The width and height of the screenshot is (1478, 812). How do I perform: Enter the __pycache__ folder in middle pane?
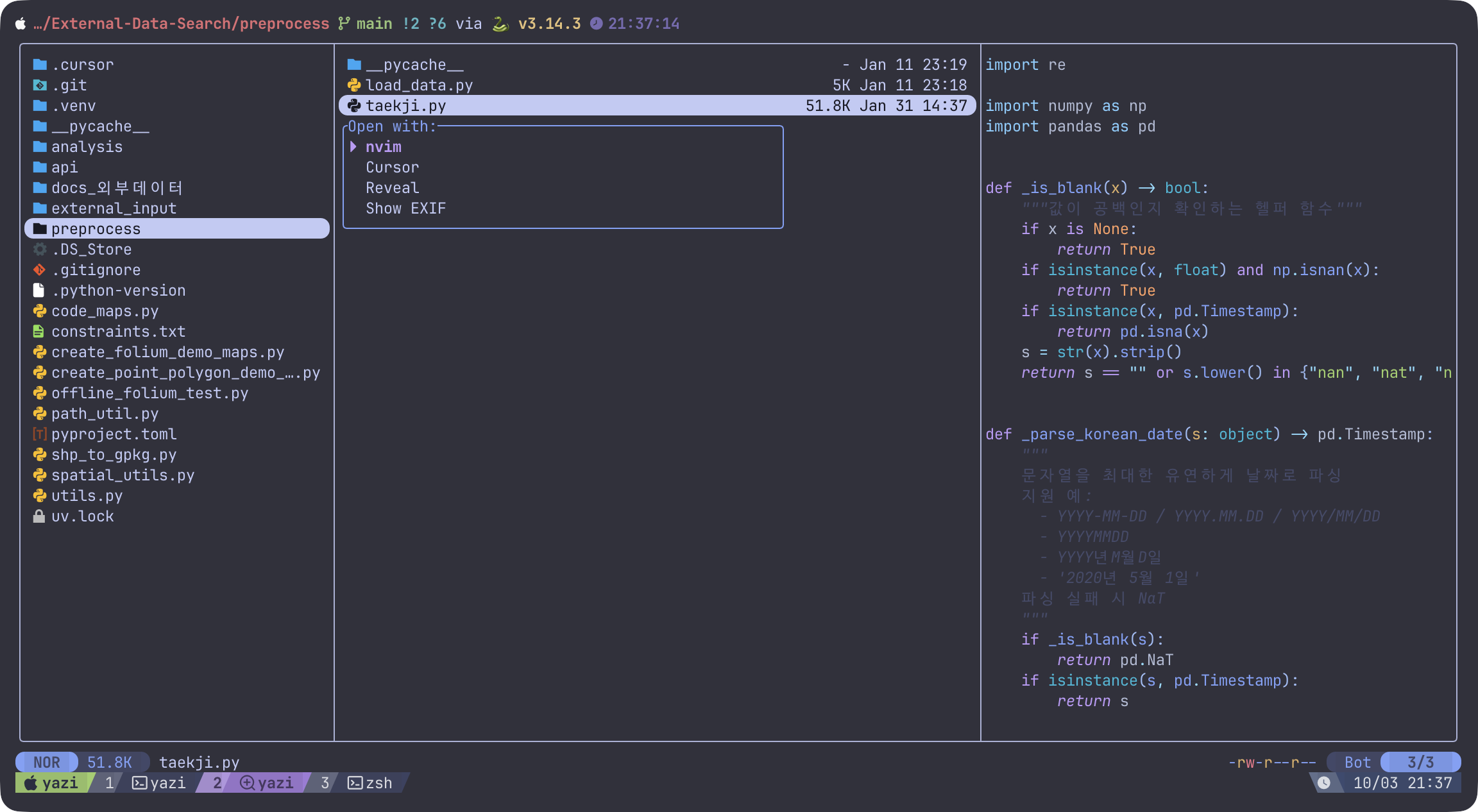coord(414,65)
